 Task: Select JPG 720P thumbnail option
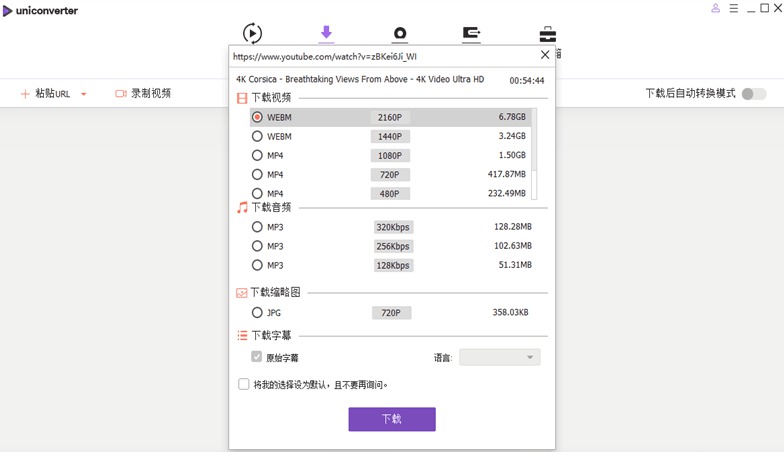tap(257, 312)
